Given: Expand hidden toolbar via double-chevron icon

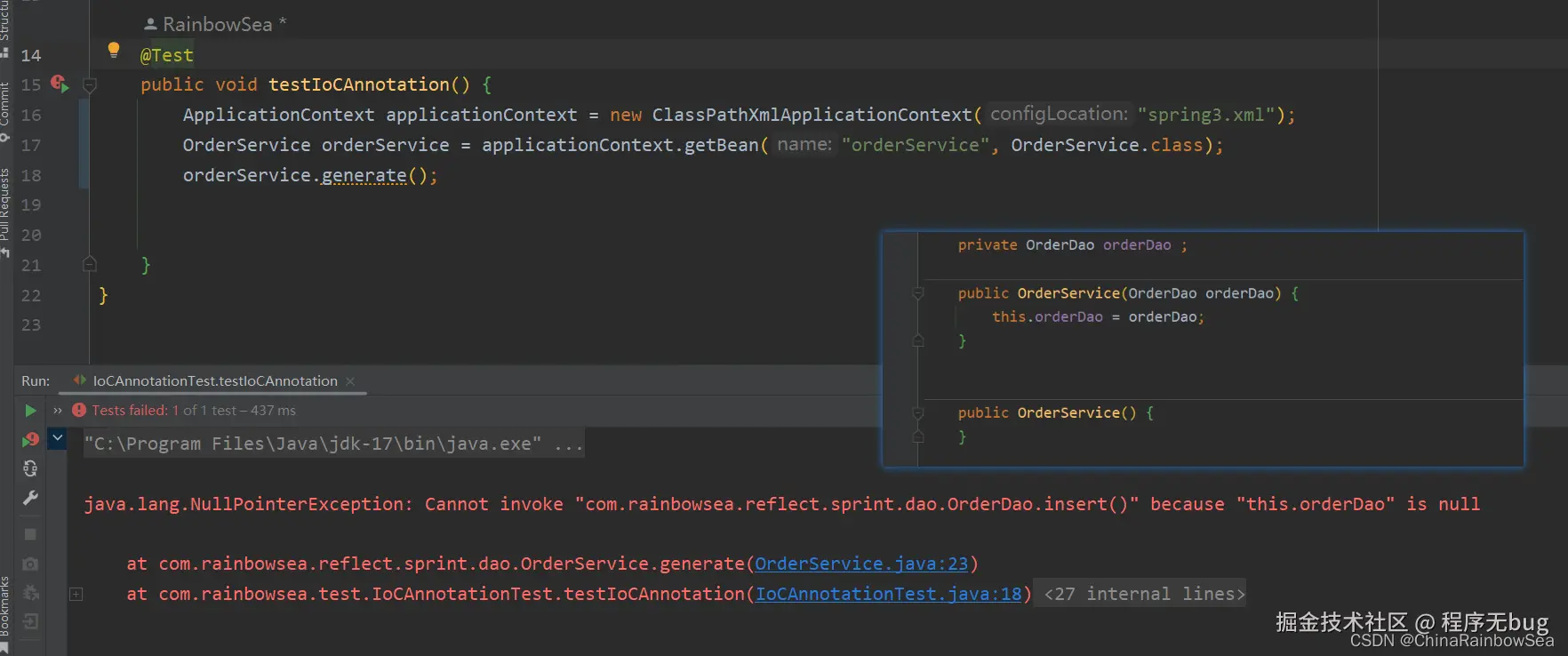Looking at the screenshot, I should click(x=58, y=411).
